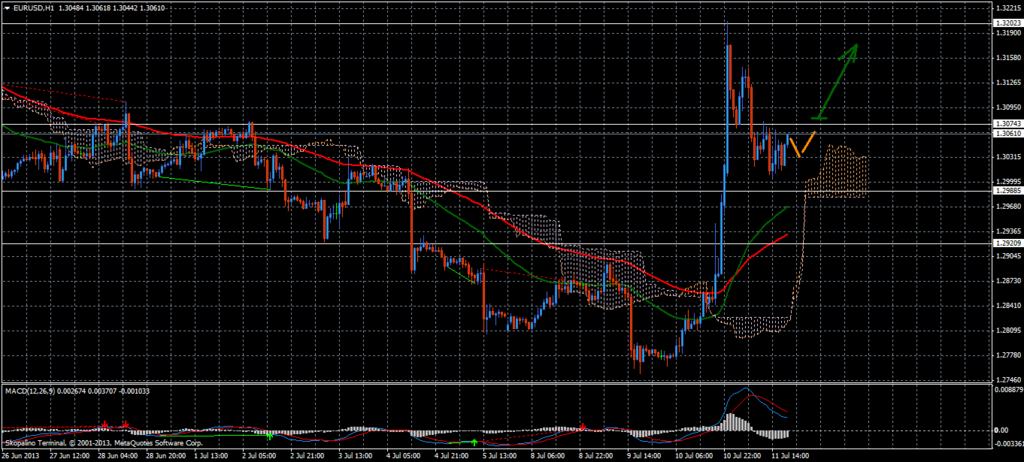Click the 1.30950 price axis value
The image size is (1024, 462).
pyautogui.click(x=1008, y=107)
